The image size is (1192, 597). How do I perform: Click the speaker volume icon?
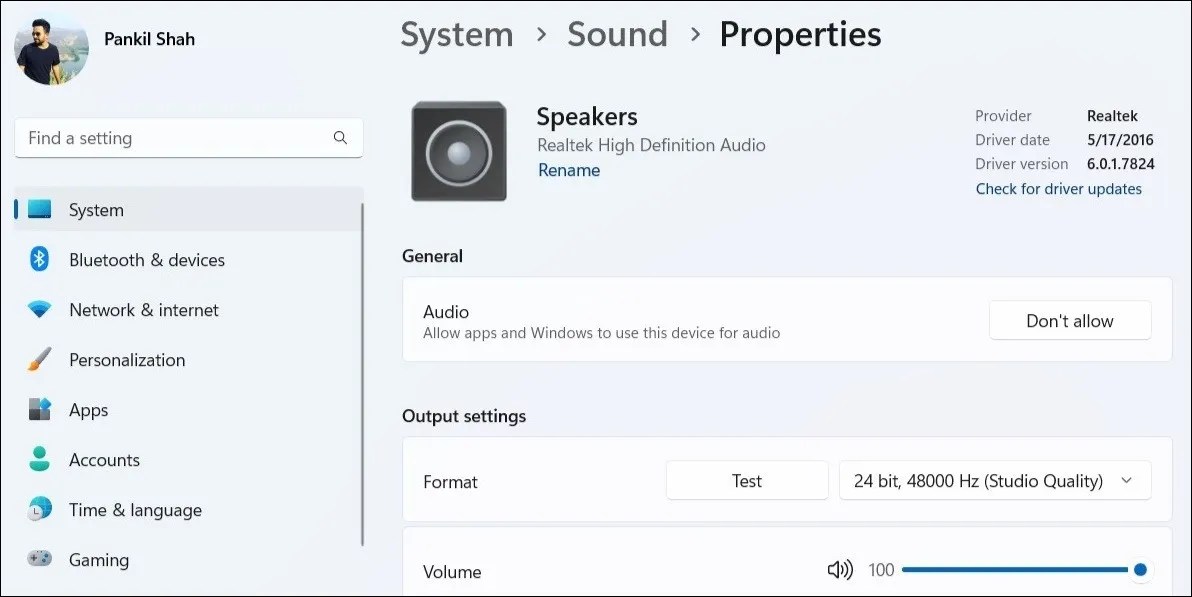click(x=839, y=569)
